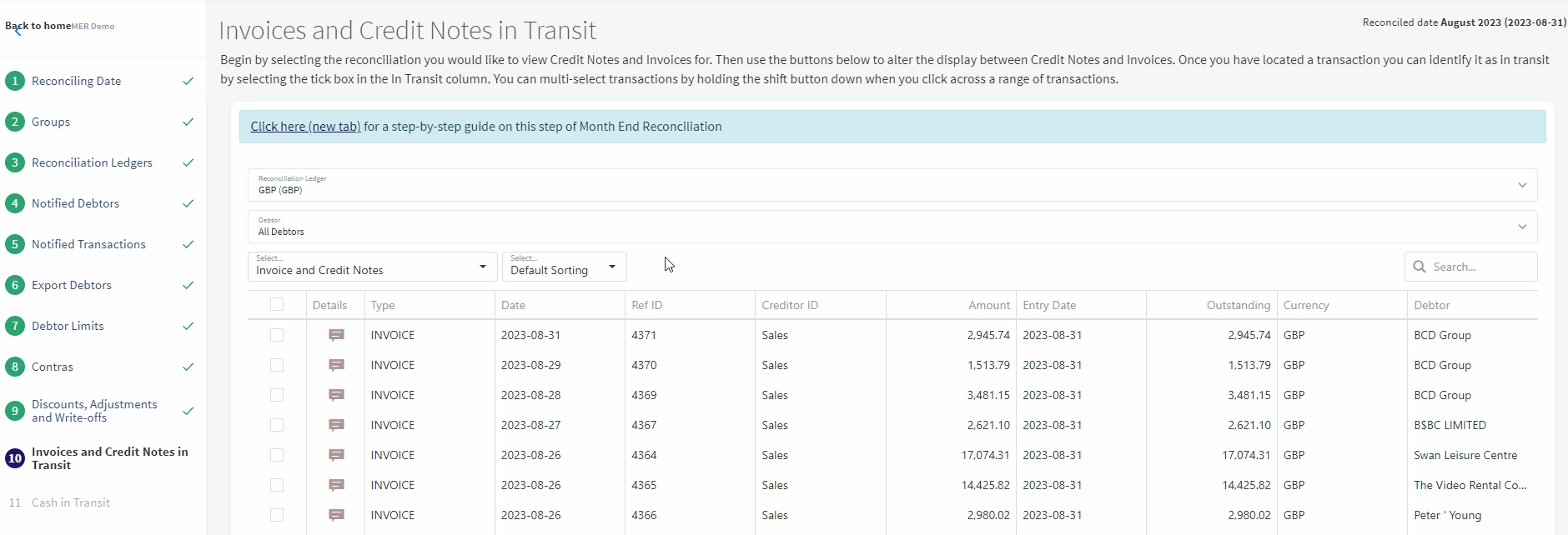Navigate to Cash in Transit step

tap(70, 502)
